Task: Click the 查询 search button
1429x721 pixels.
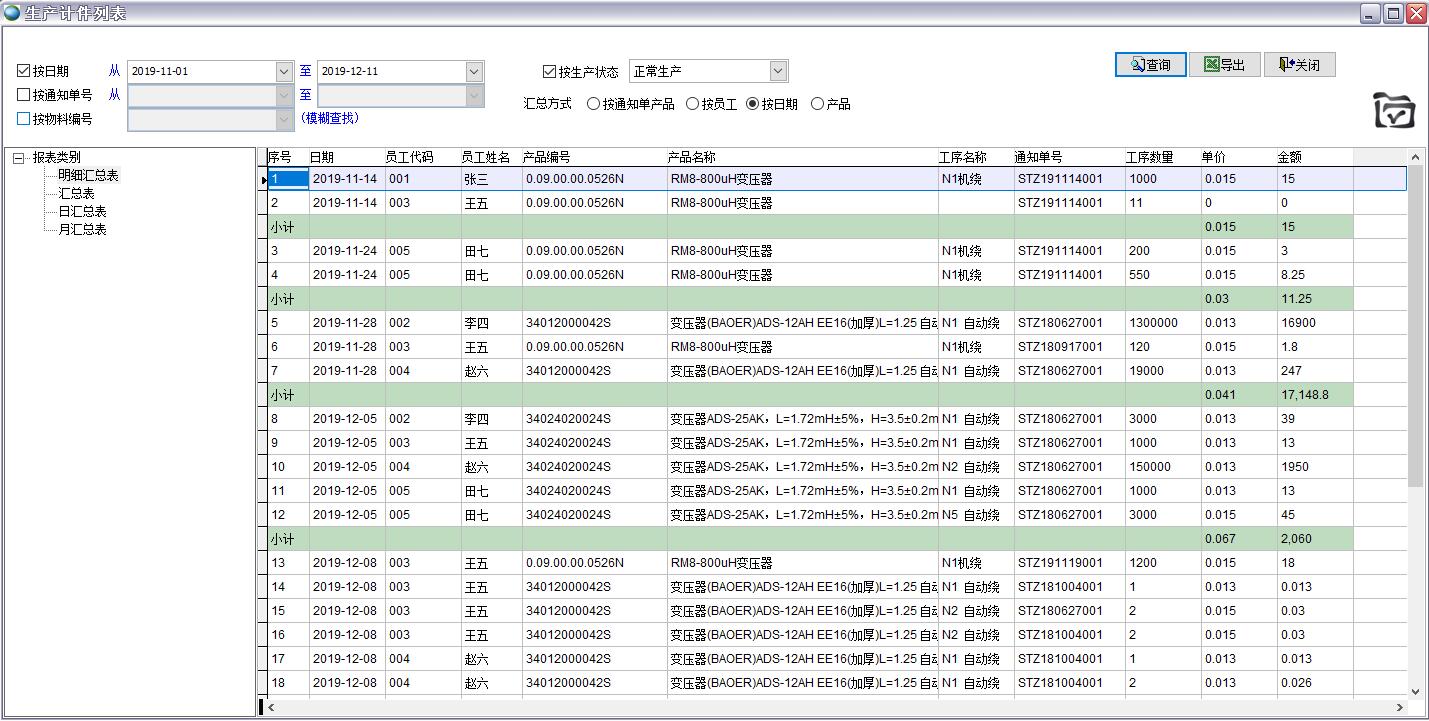Action: (1150, 65)
